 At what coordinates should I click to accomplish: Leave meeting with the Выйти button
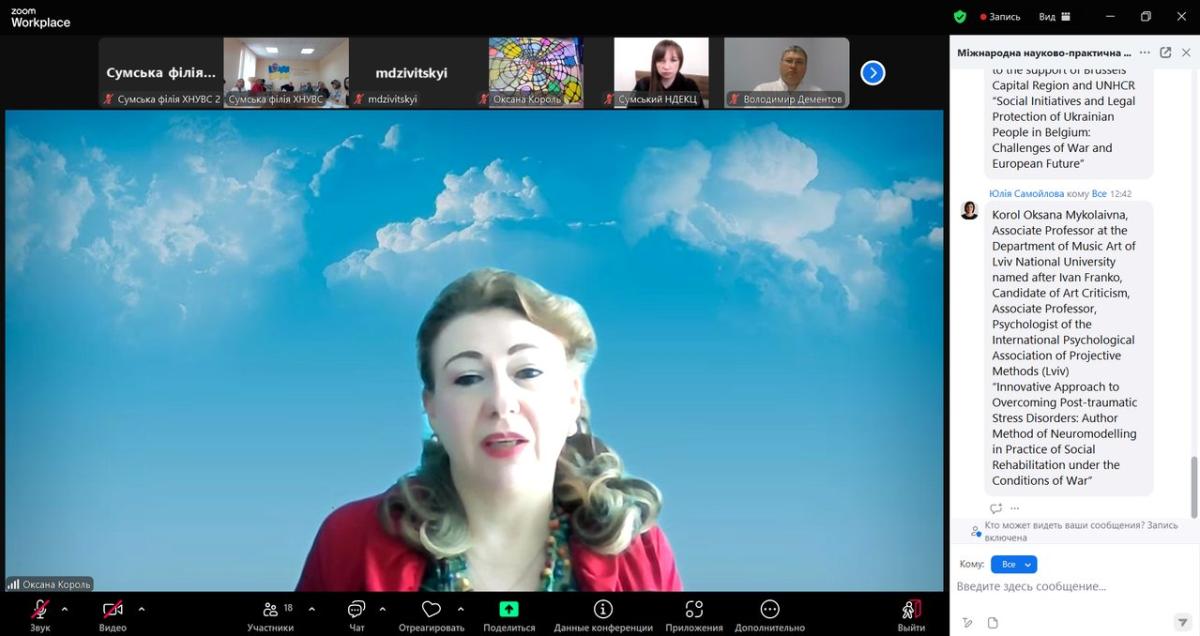coord(911,614)
